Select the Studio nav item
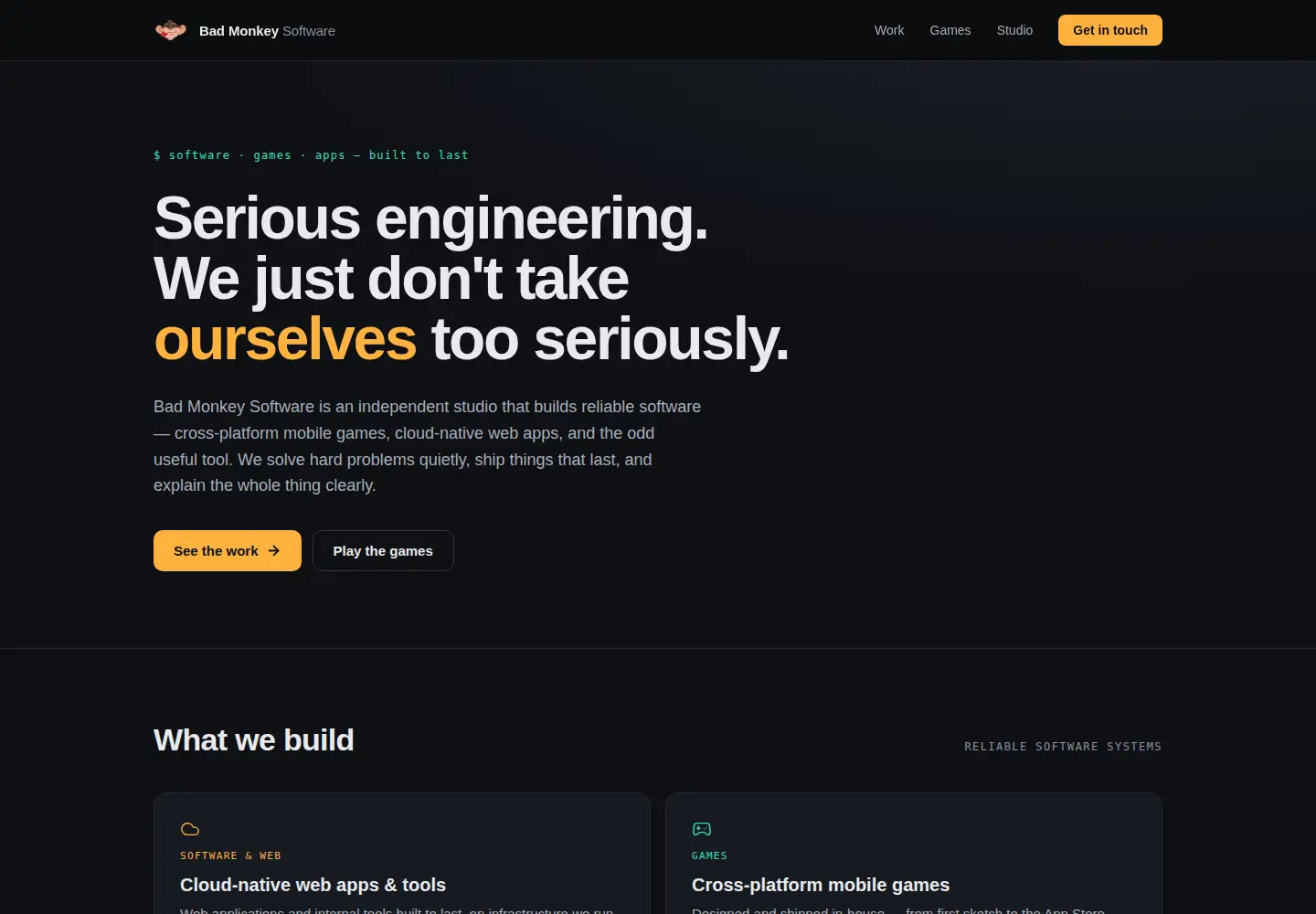The height and width of the screenshot is (914, 1316). click(1014, 30)
